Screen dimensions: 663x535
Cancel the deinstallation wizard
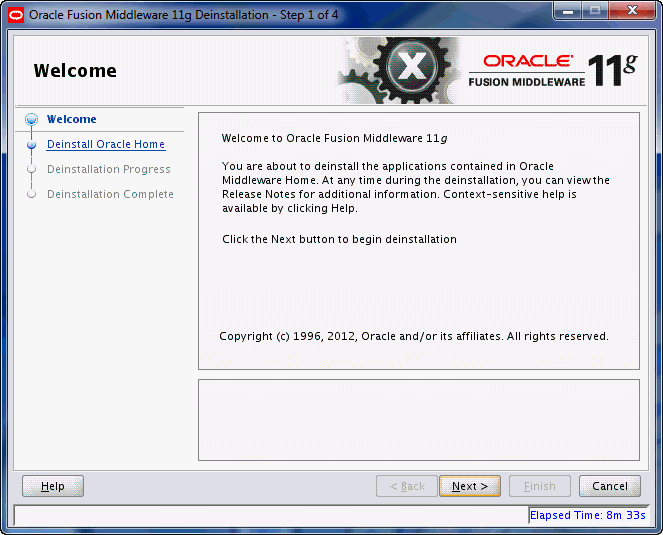click(x=609, y=486)
